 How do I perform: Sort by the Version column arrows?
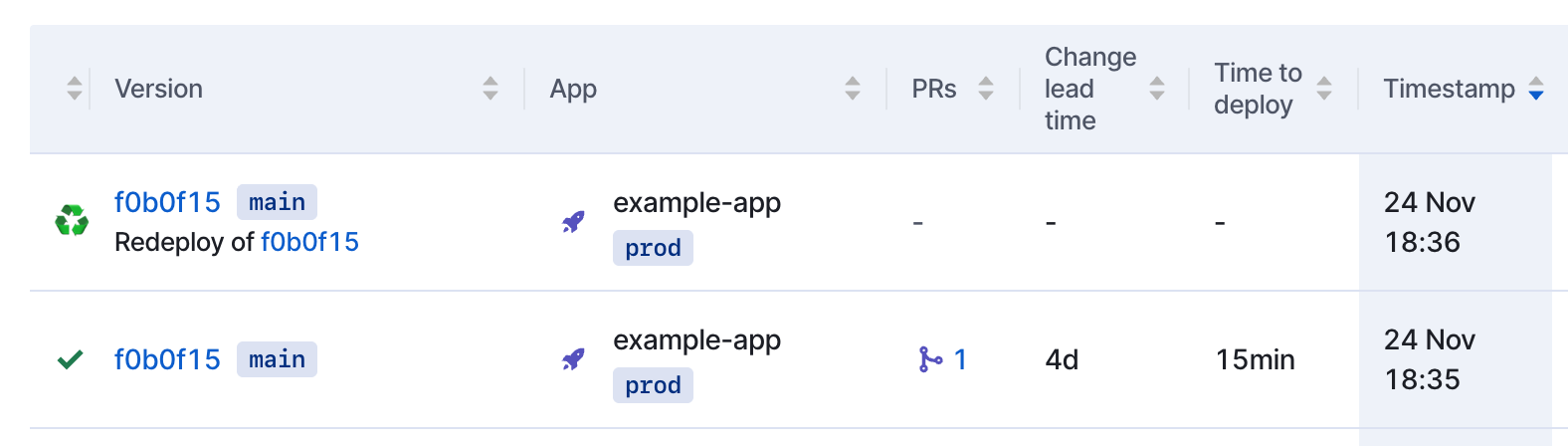point(490,89)
